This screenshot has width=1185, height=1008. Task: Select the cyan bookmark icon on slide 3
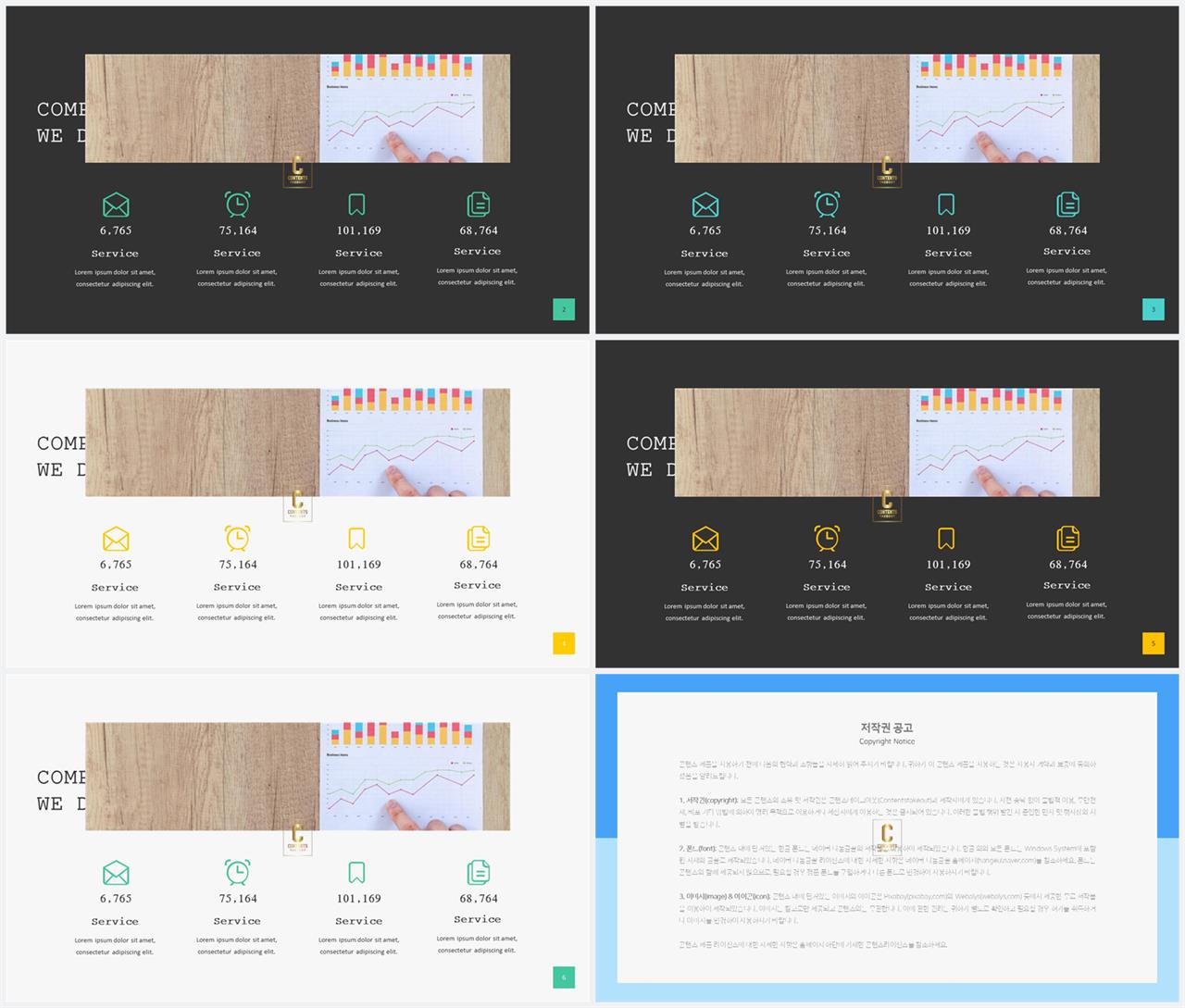pos(946,205)
